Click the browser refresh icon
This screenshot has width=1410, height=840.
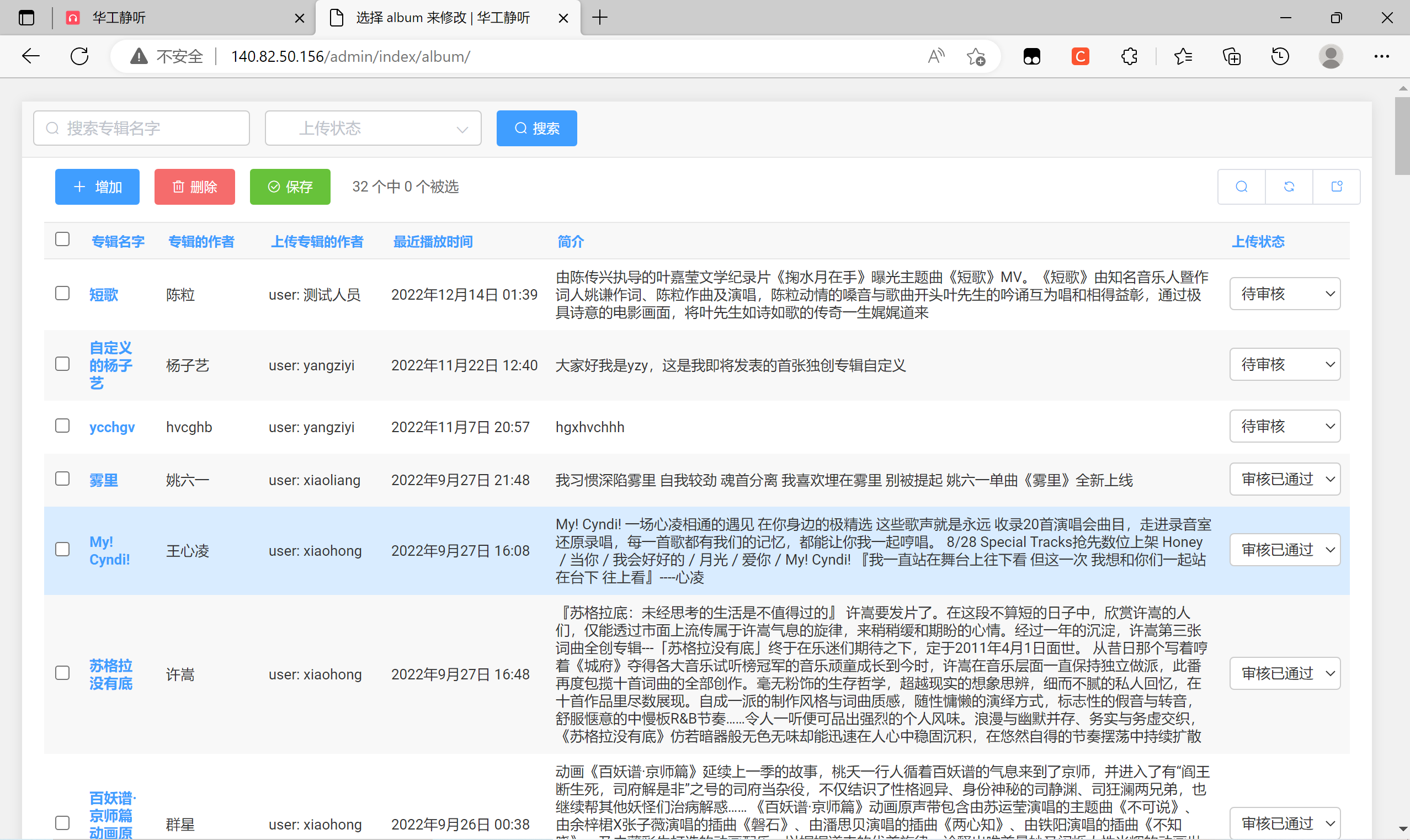79,56
